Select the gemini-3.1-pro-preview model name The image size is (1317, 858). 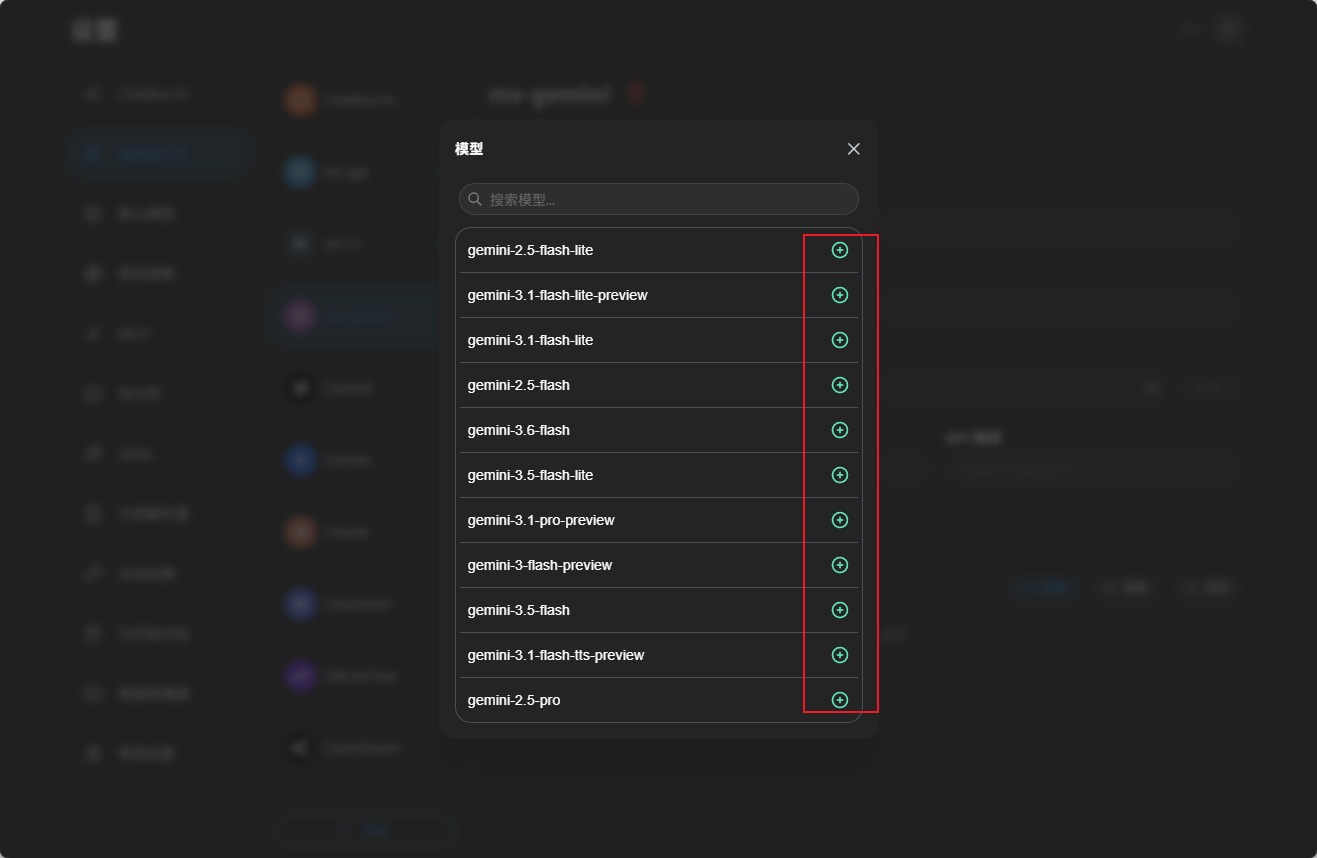pyautogui.click(x=541, y=520)
